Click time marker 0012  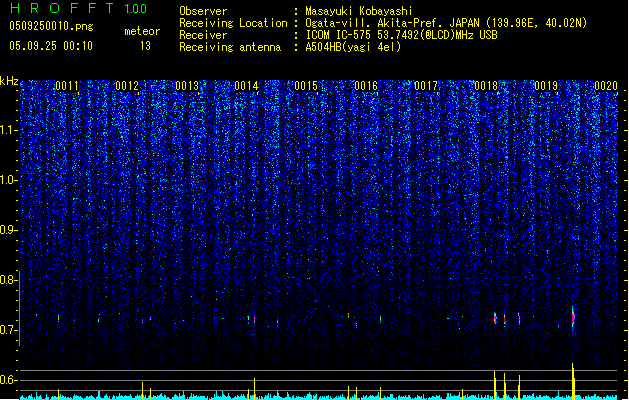(x=127, y=86)
